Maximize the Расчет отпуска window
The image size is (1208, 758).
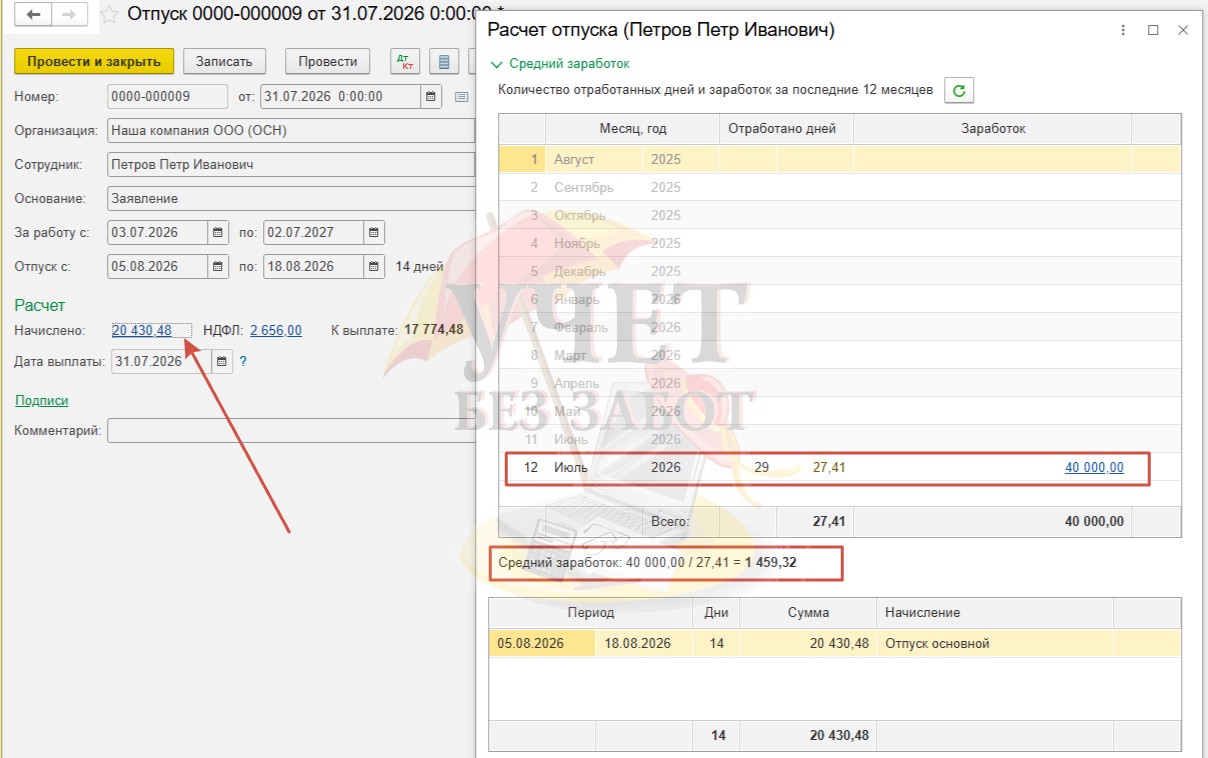pyautogui.click(x=1153, y=31)
